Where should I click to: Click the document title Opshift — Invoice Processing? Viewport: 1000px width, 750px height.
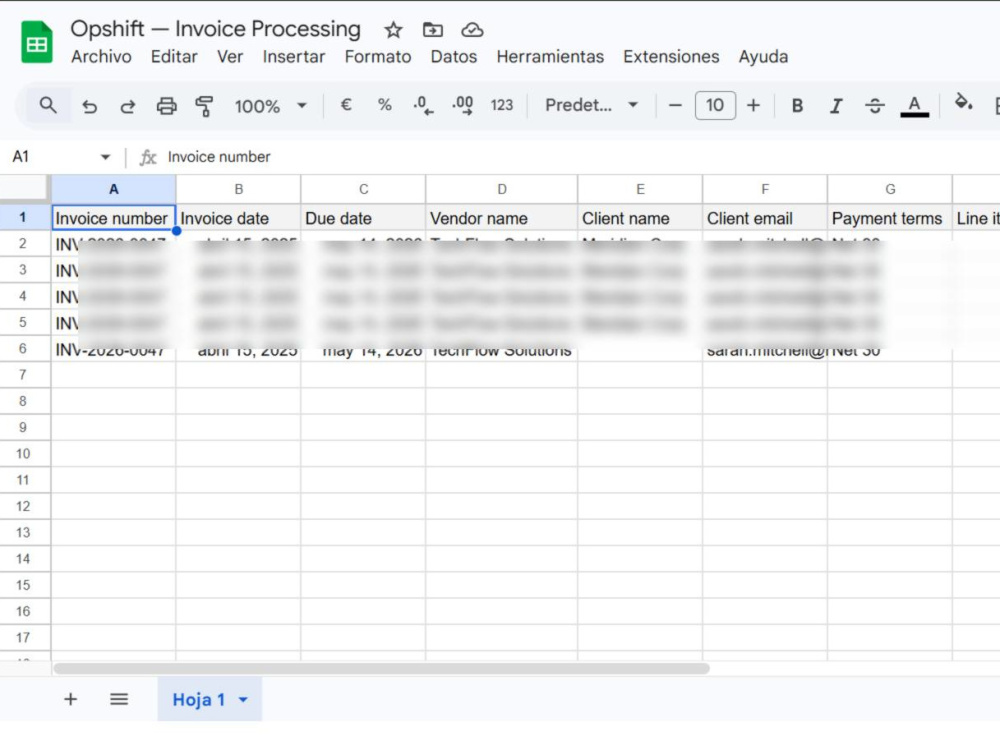(x=216, y=29)
